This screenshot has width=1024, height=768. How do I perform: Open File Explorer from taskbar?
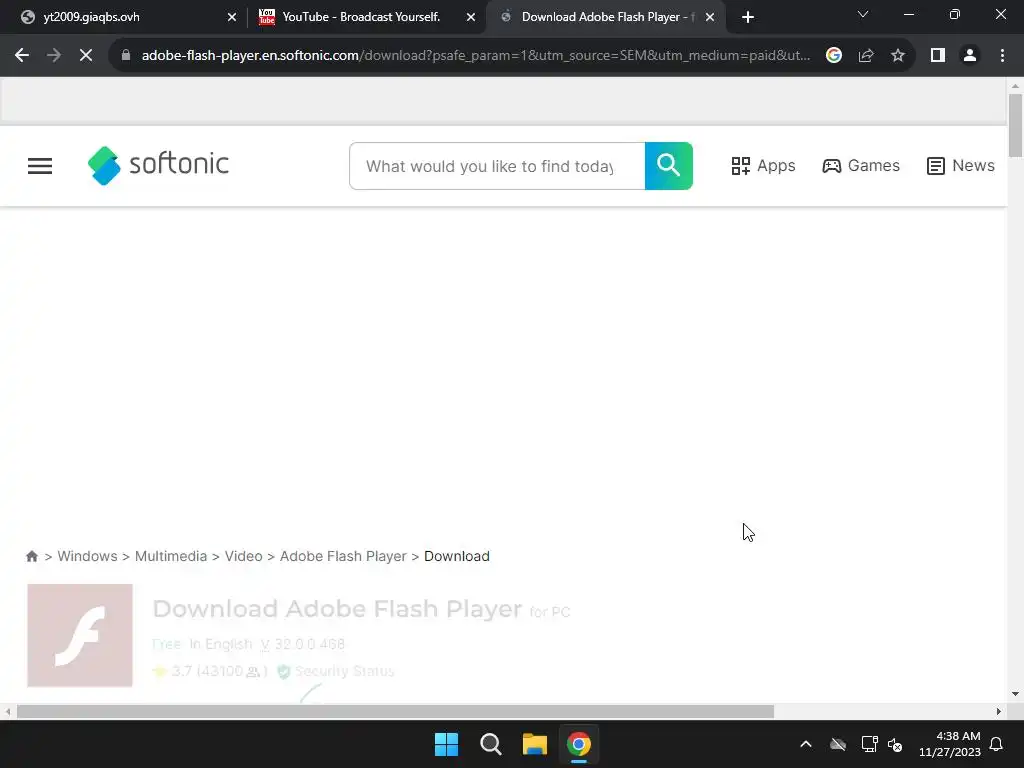pyautogui.click(x=534, y=744)
